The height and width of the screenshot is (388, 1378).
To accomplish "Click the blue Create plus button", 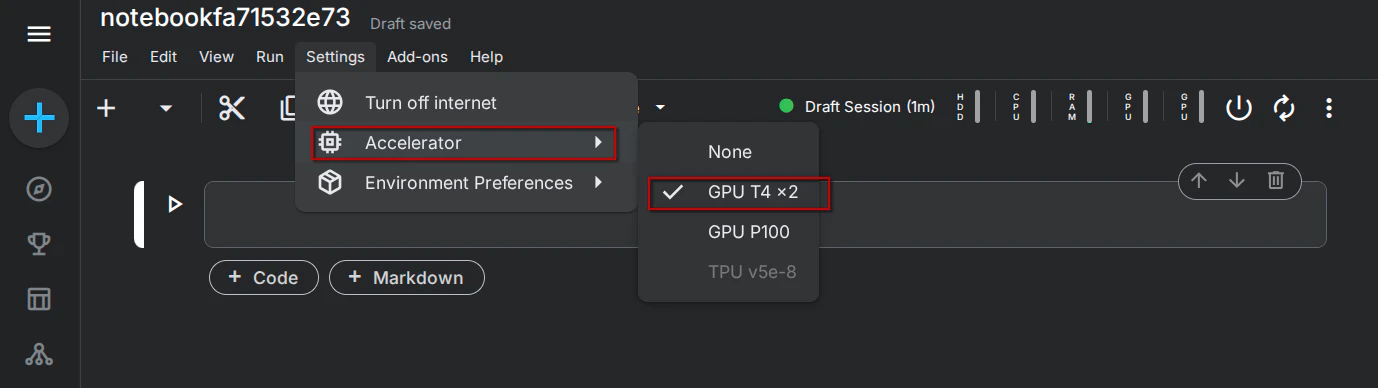I will (x=39, y=119).
